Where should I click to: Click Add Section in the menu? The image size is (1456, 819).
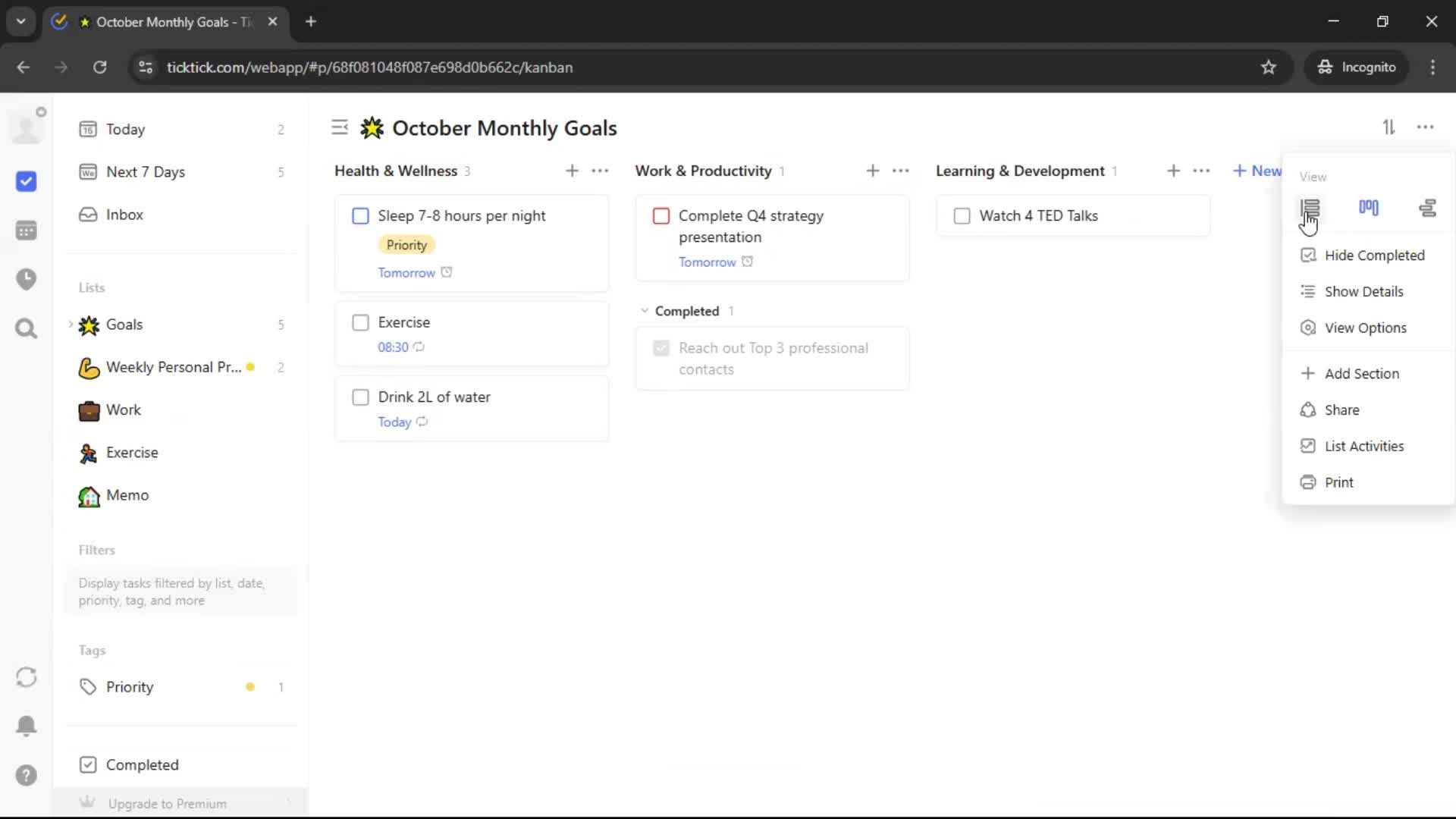click(x=1361, y=374)
